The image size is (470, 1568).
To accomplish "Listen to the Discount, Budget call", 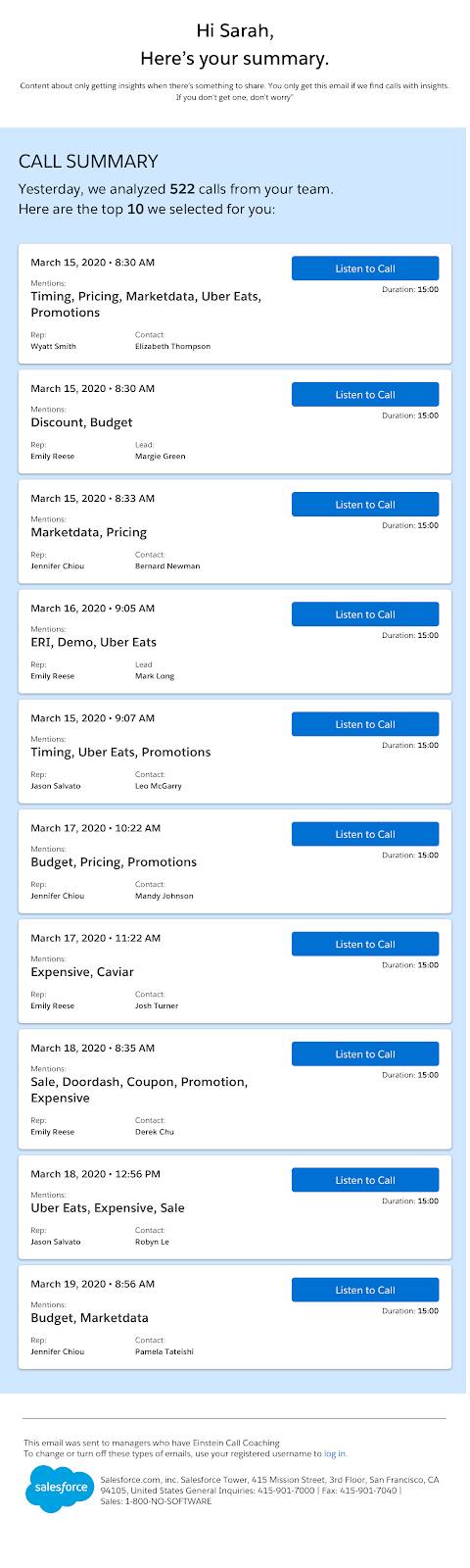I will pyautogui.click(x=365, y=394).
